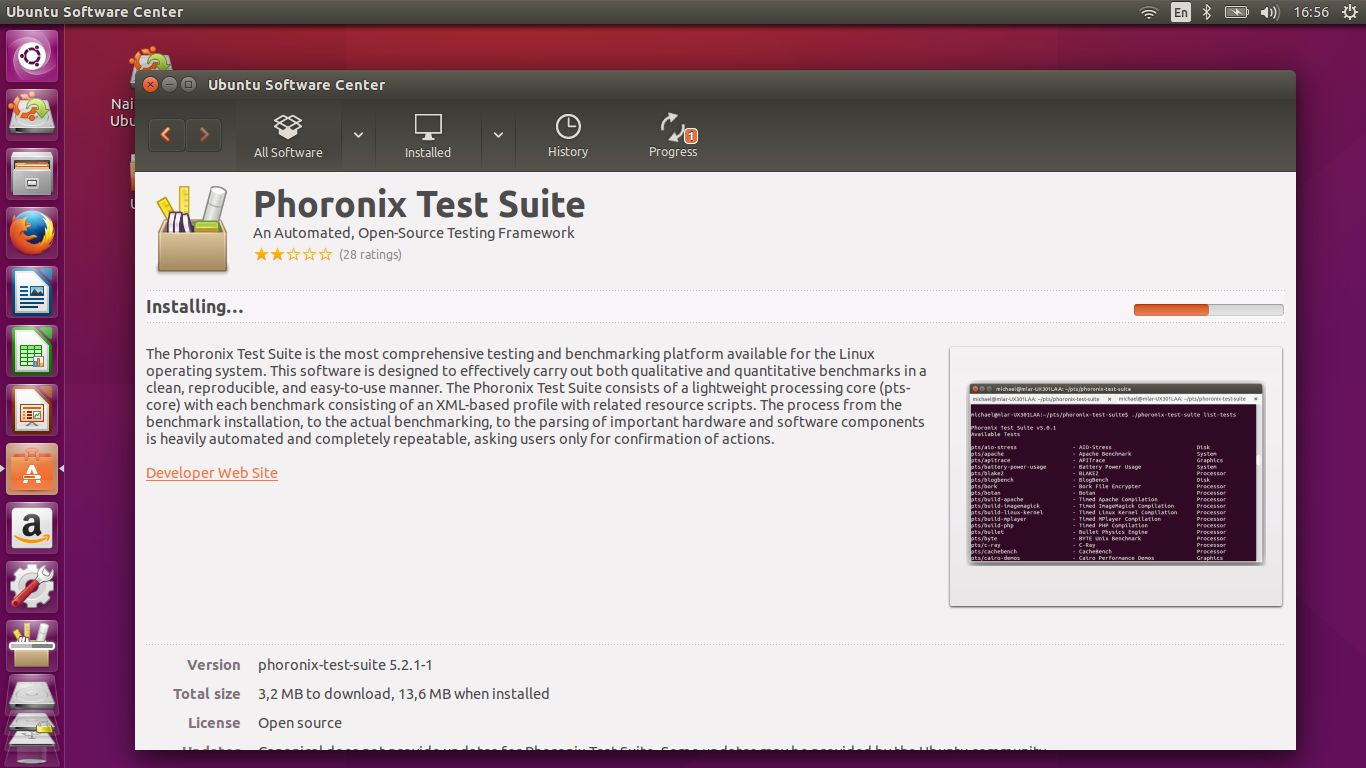
Task: Click the Phoronix Test Suite app icon
Action: [x=192, y=229]
